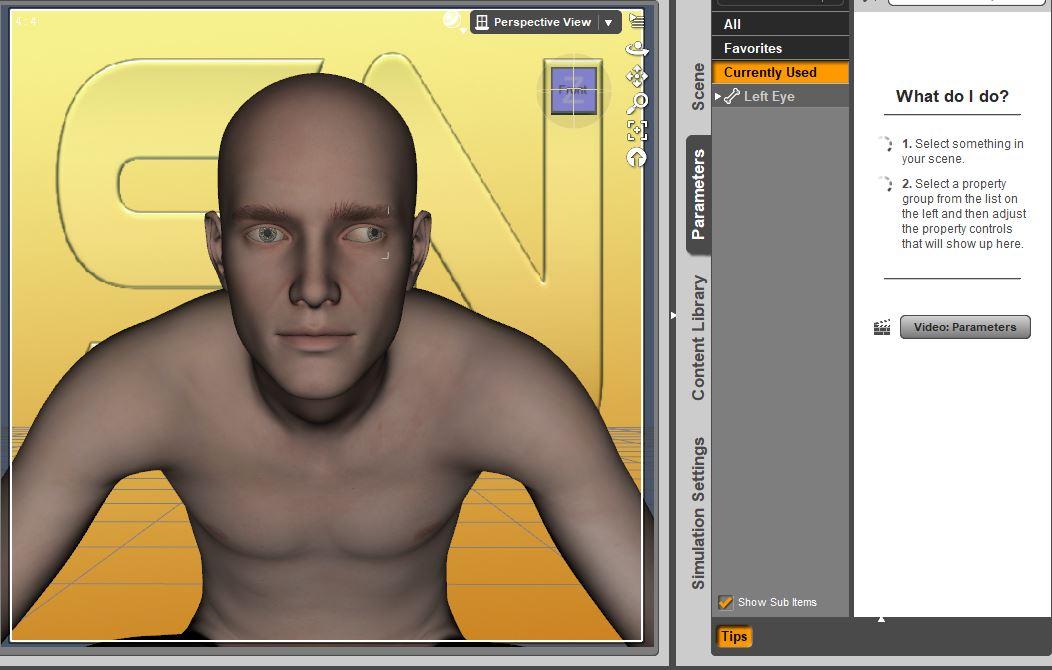Click the 'Select a property group' tip text

click(x=963, y=214)
